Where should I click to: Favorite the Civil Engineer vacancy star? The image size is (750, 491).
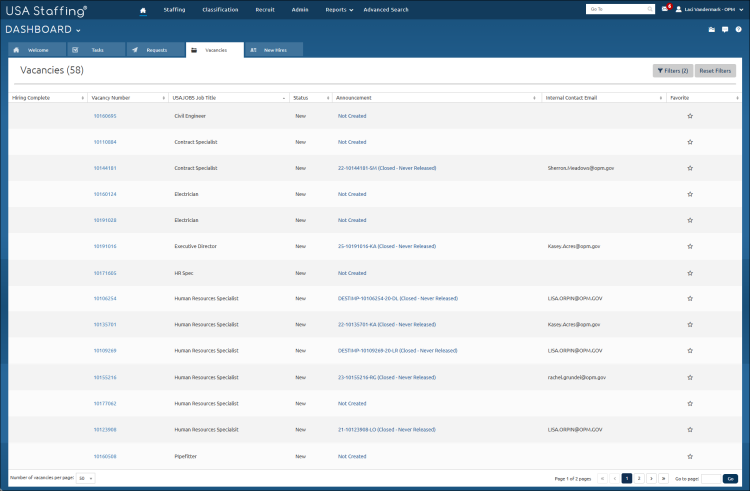pos(690,116)
